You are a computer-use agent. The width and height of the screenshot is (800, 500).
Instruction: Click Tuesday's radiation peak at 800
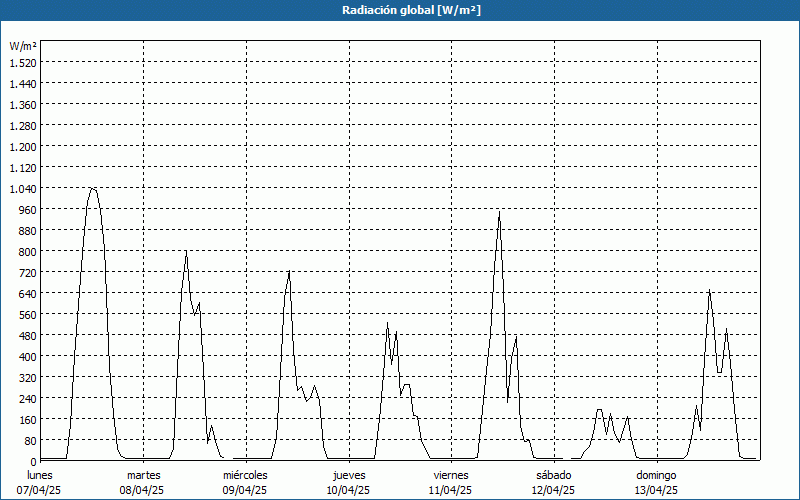click(186, 251)
